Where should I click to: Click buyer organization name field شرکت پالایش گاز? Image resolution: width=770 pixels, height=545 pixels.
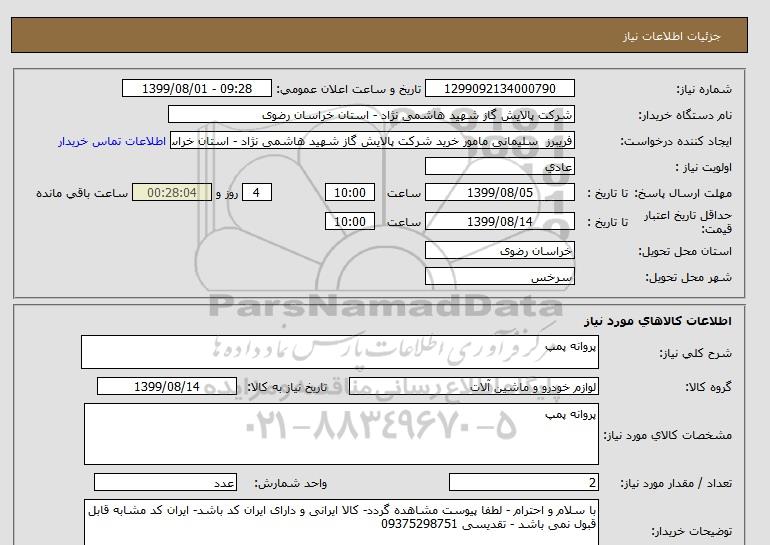[x=371, y=114]
